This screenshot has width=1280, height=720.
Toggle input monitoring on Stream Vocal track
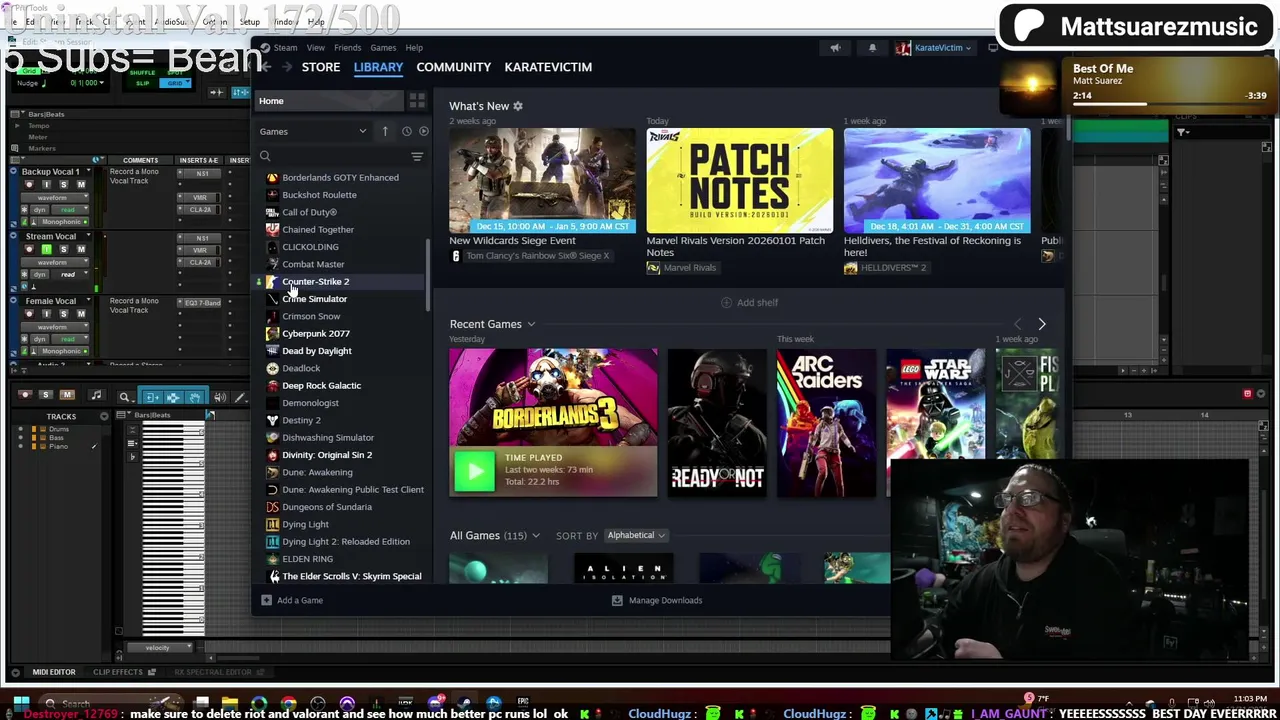pyautogui.click(x=46, y=249)
